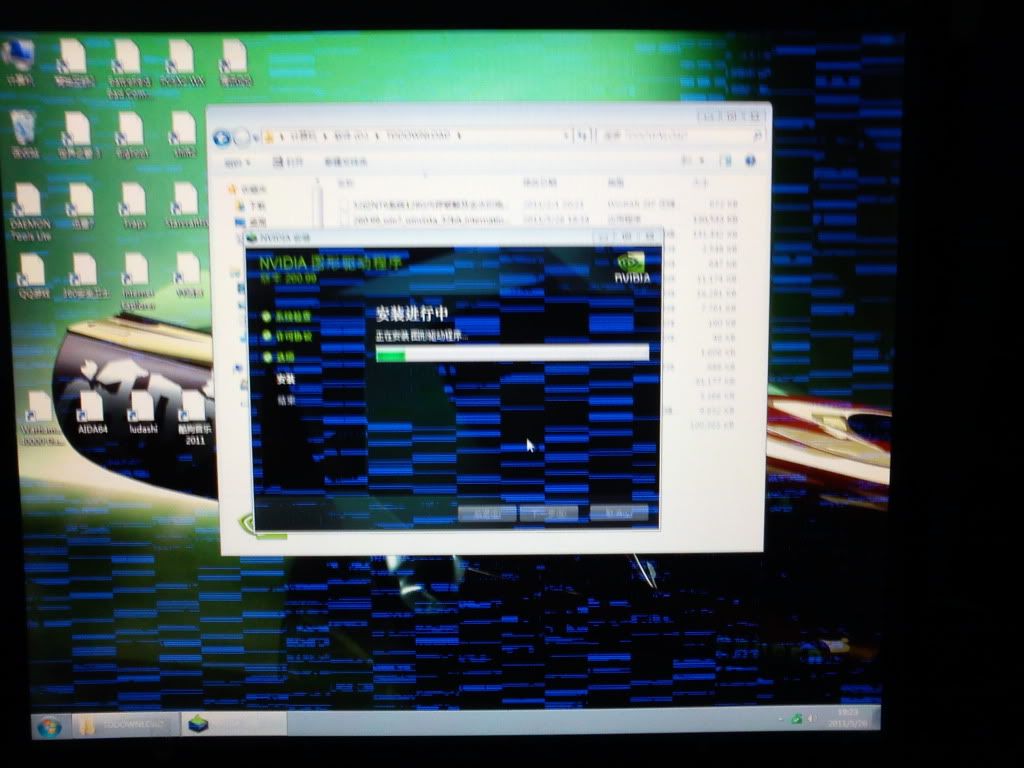Click the installation progress bar
Image resolution: width=1024 pixels, height=768 pixels.
coord(512,354)
